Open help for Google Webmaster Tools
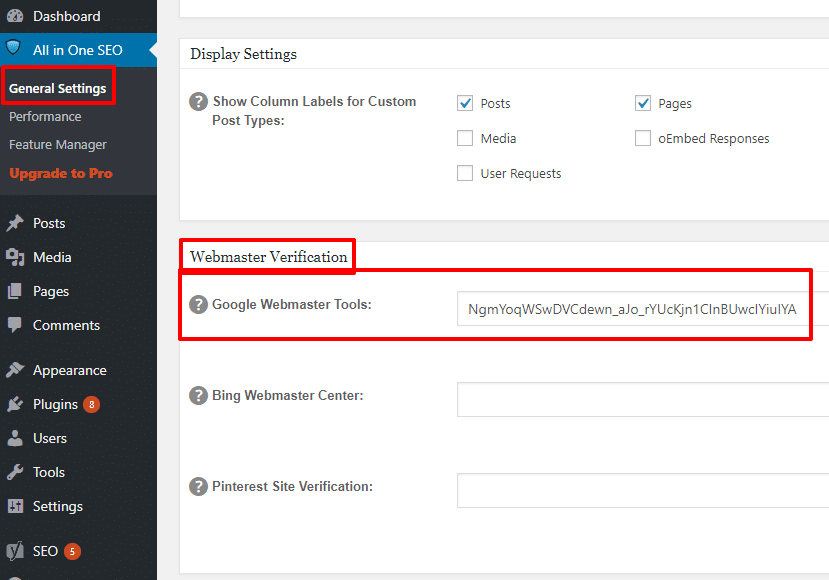 [x=198, y=304]
